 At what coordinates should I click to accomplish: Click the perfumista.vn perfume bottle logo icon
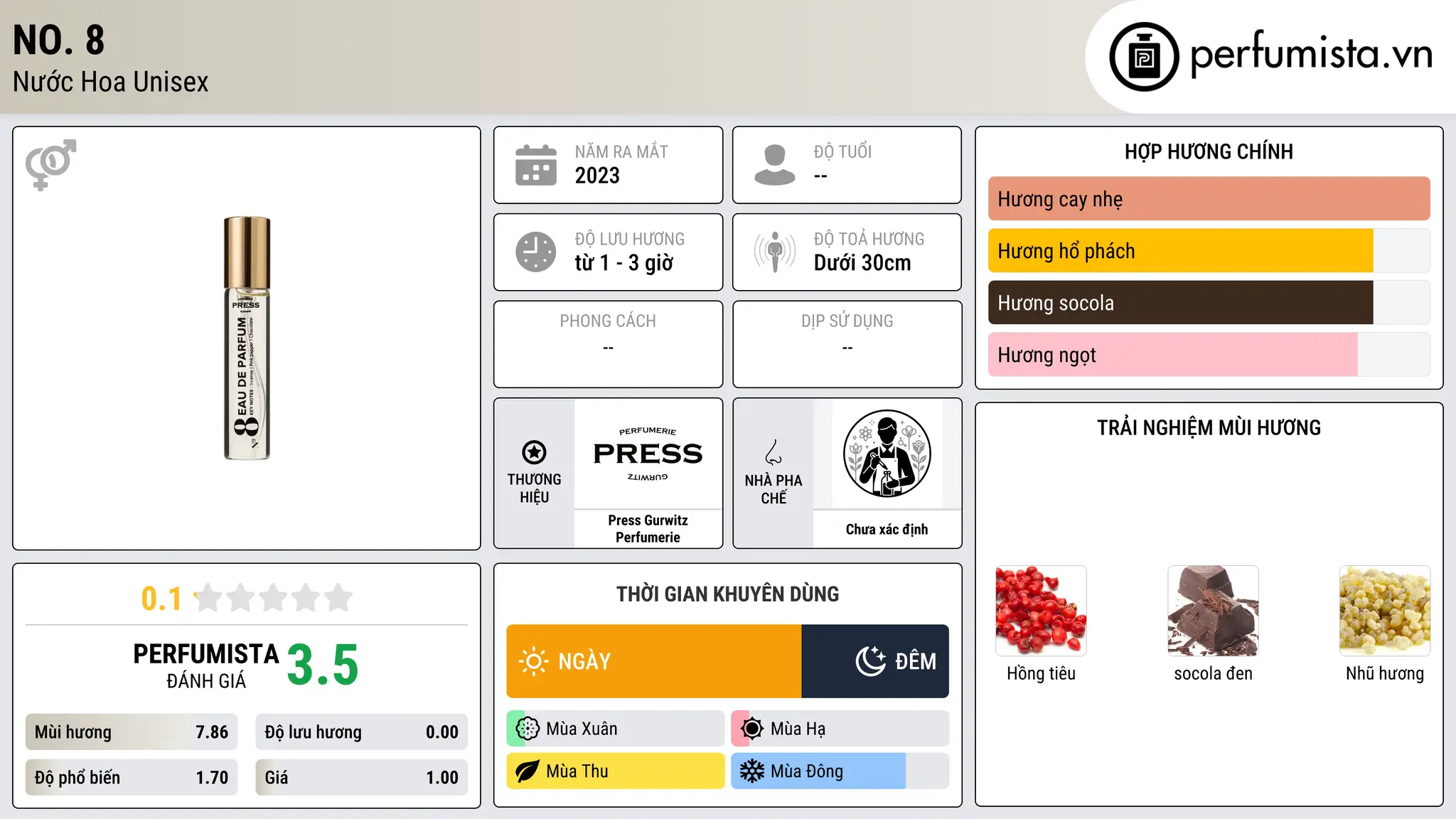1144,56
